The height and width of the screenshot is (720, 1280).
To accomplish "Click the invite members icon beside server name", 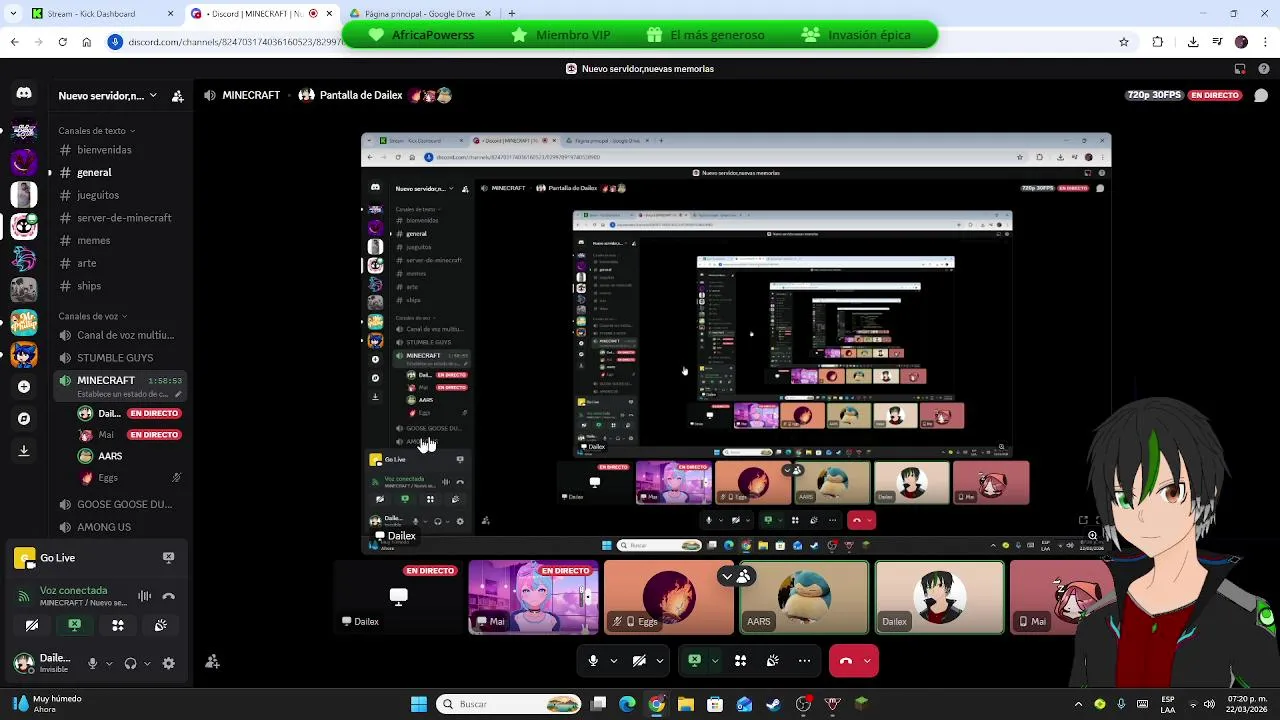I will [178, 96].
